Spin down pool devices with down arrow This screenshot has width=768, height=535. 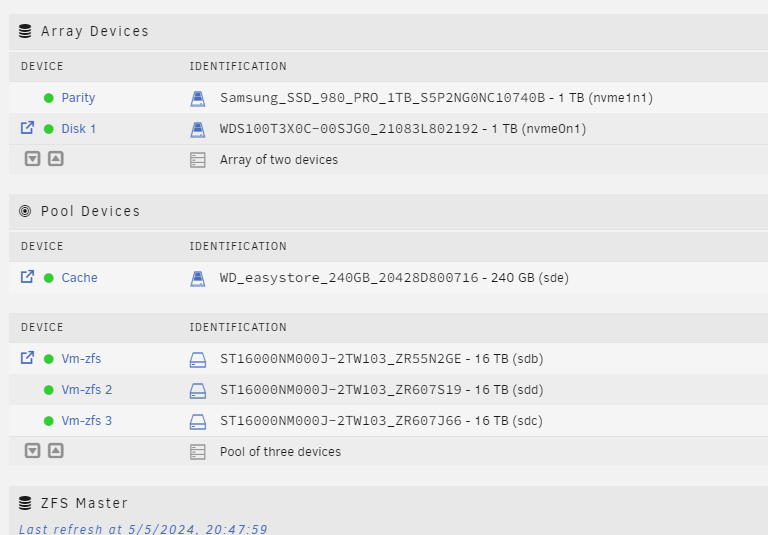32,451
